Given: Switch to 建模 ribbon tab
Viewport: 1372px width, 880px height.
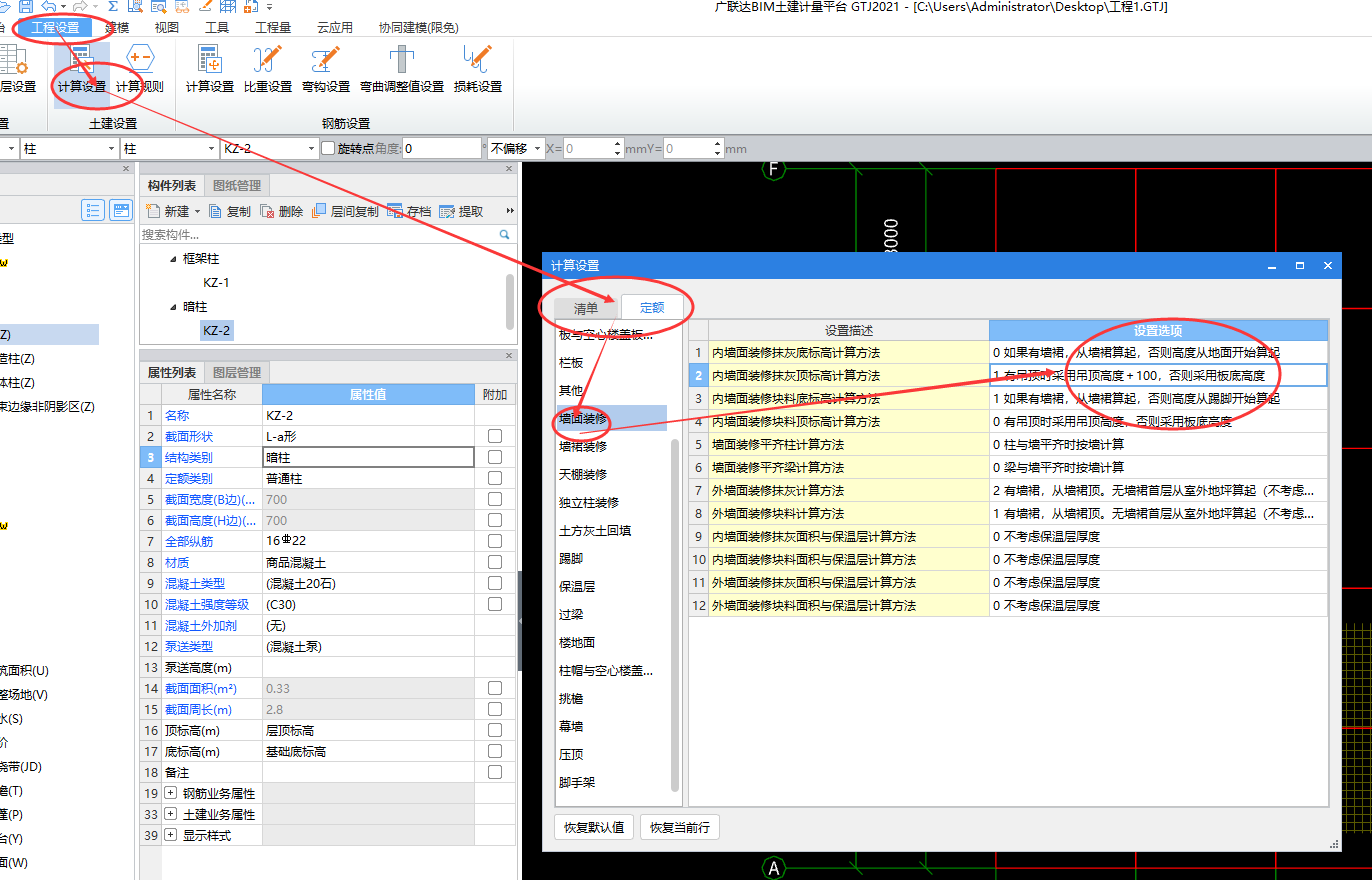Looking at the screenshot, I should click(x=117, y=28).
